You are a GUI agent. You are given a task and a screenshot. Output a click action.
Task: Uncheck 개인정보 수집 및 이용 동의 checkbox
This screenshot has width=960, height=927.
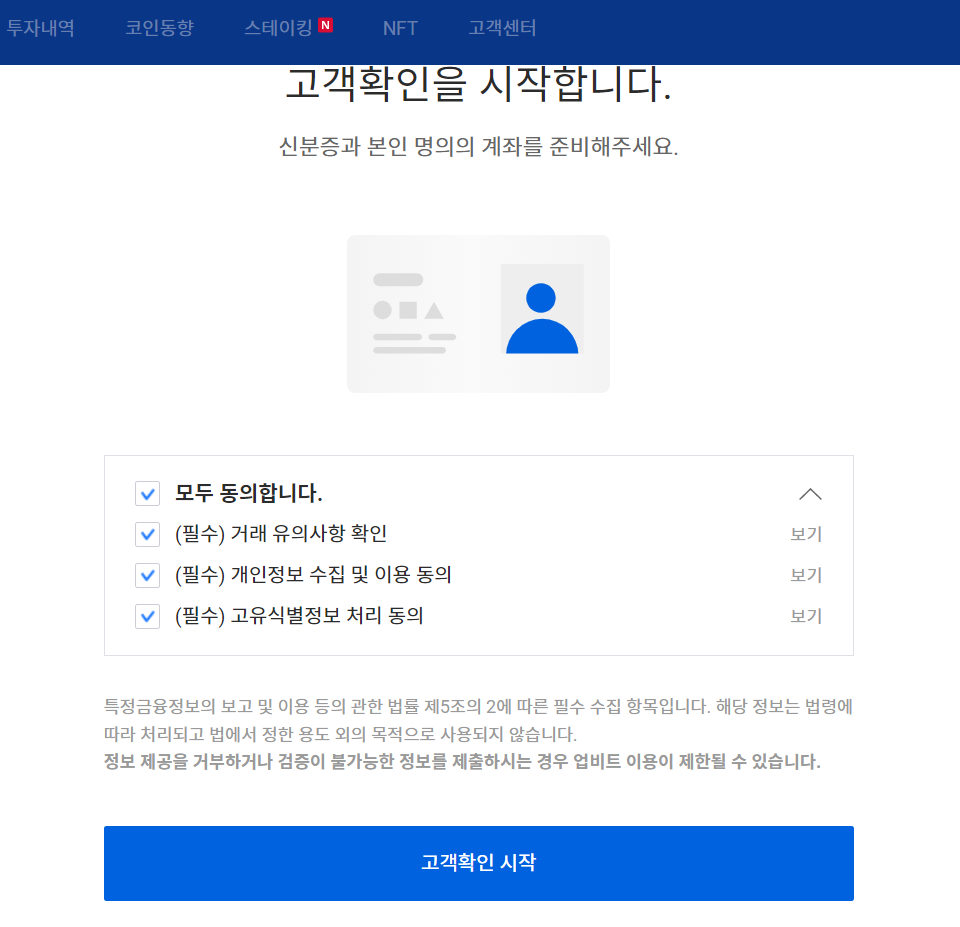[148, 575]
